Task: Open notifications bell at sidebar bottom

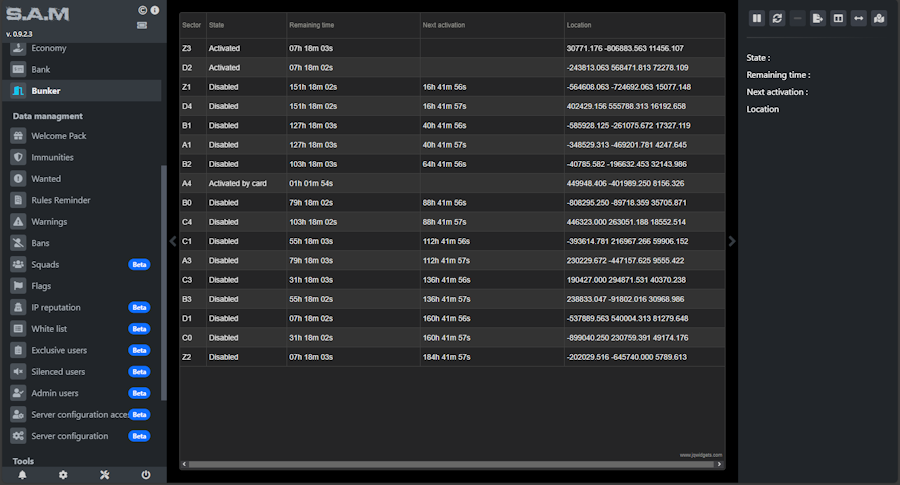Action: (22, 475)
